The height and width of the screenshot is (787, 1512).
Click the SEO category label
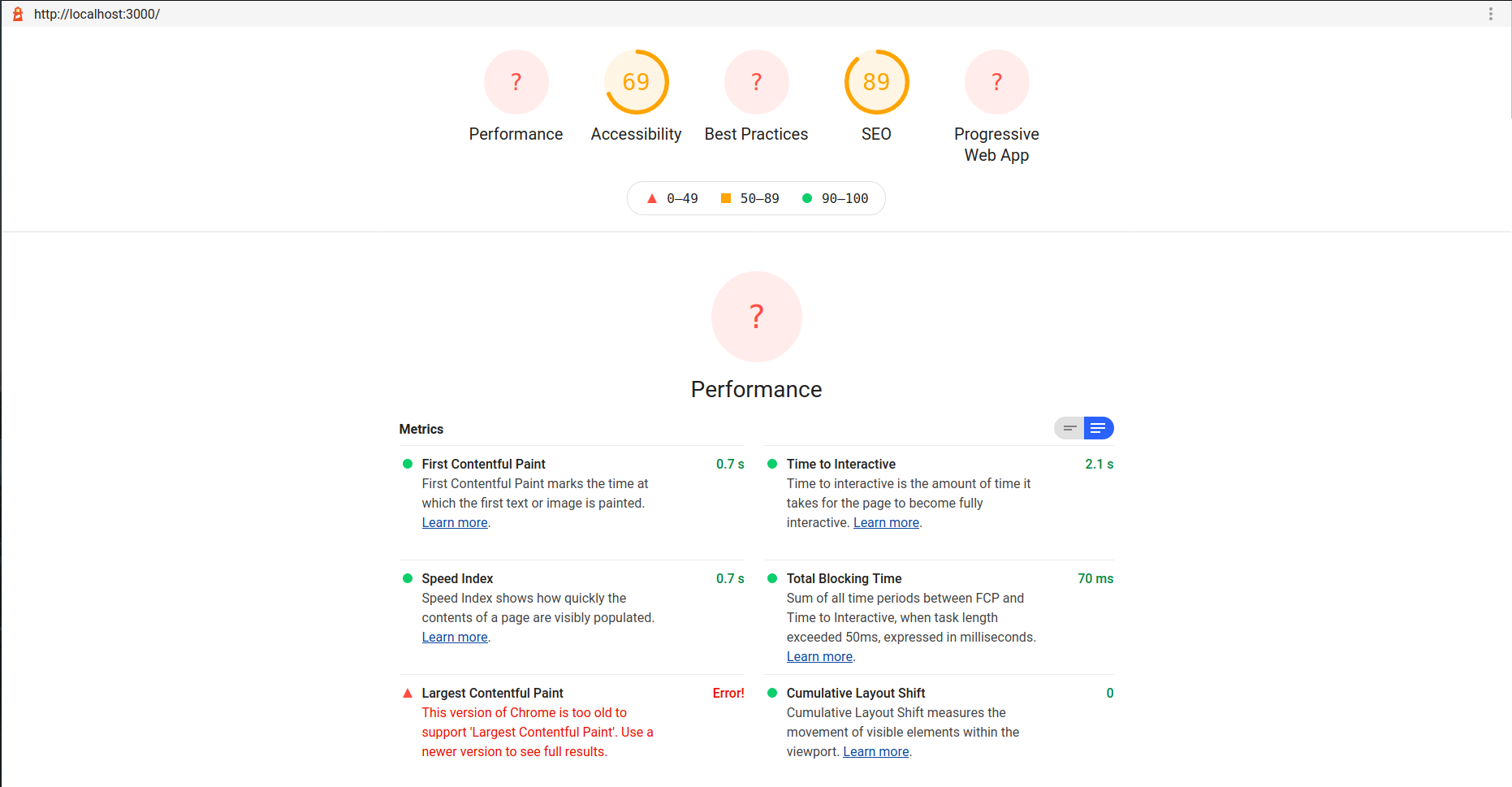[876, 134]
